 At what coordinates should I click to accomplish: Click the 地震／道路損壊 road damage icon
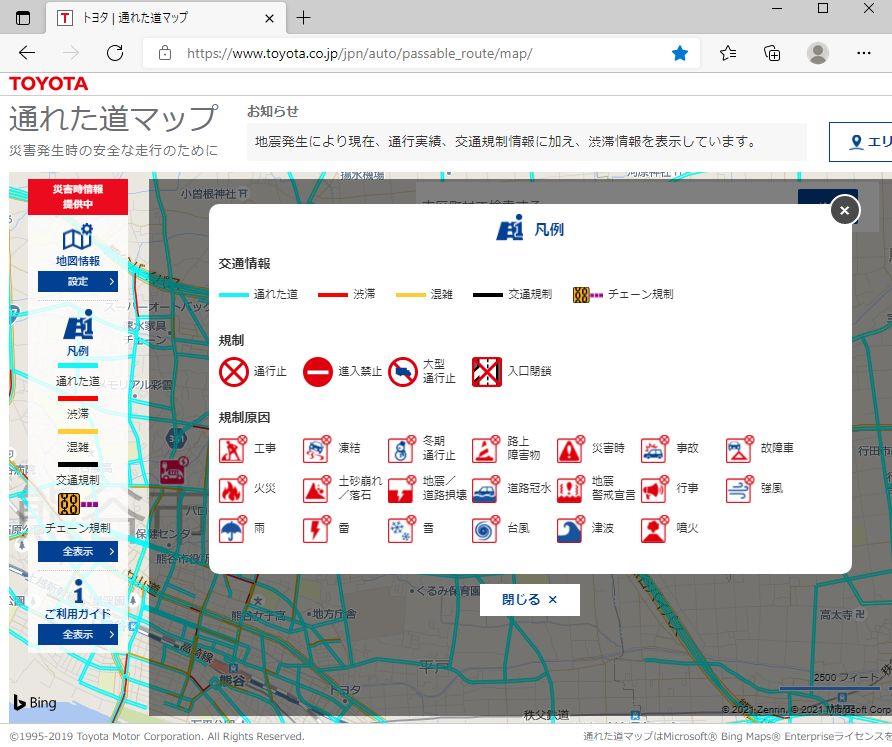click(x=402, y=489)
